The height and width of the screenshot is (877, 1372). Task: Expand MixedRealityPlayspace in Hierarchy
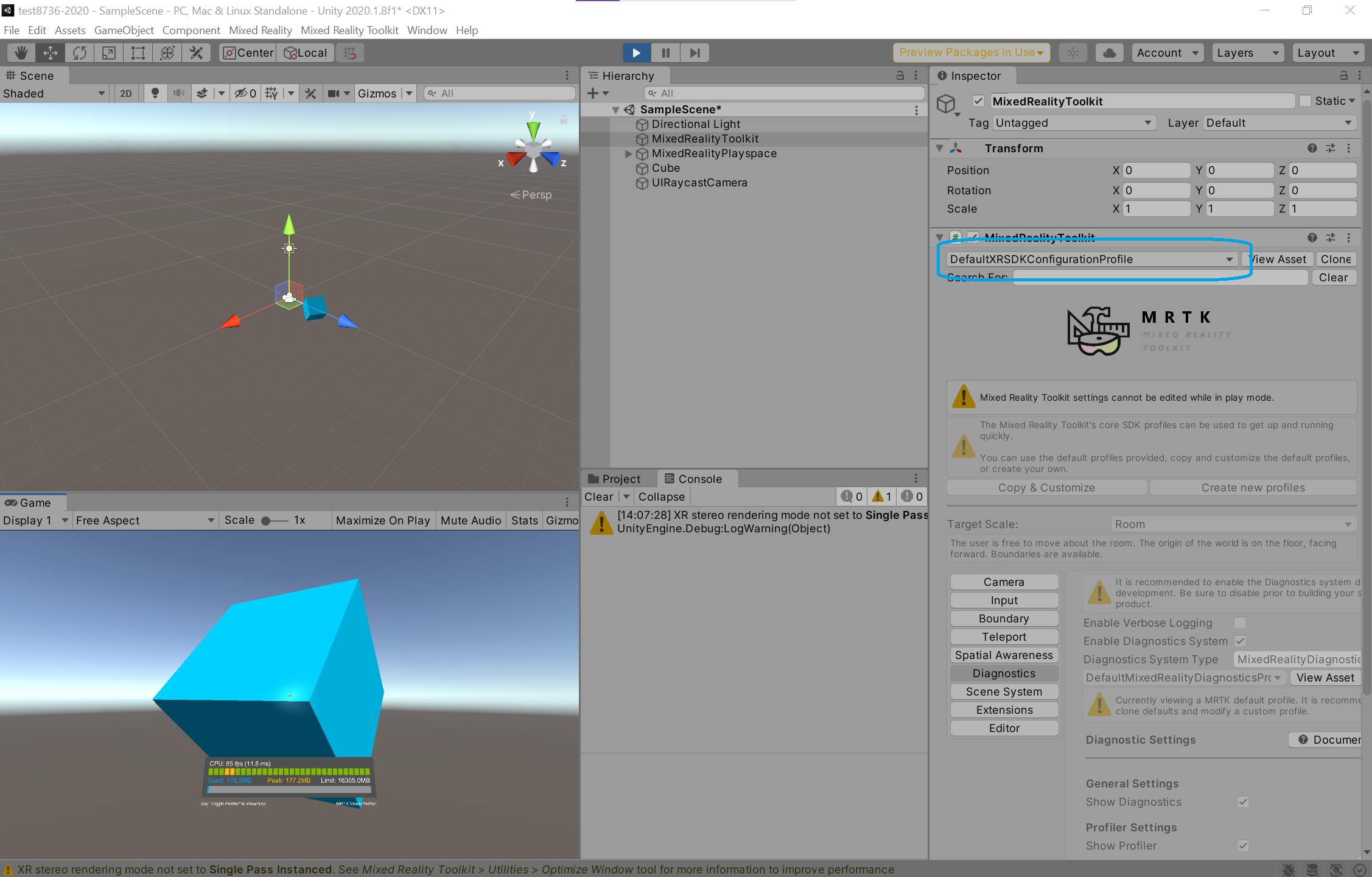point(628,153)
